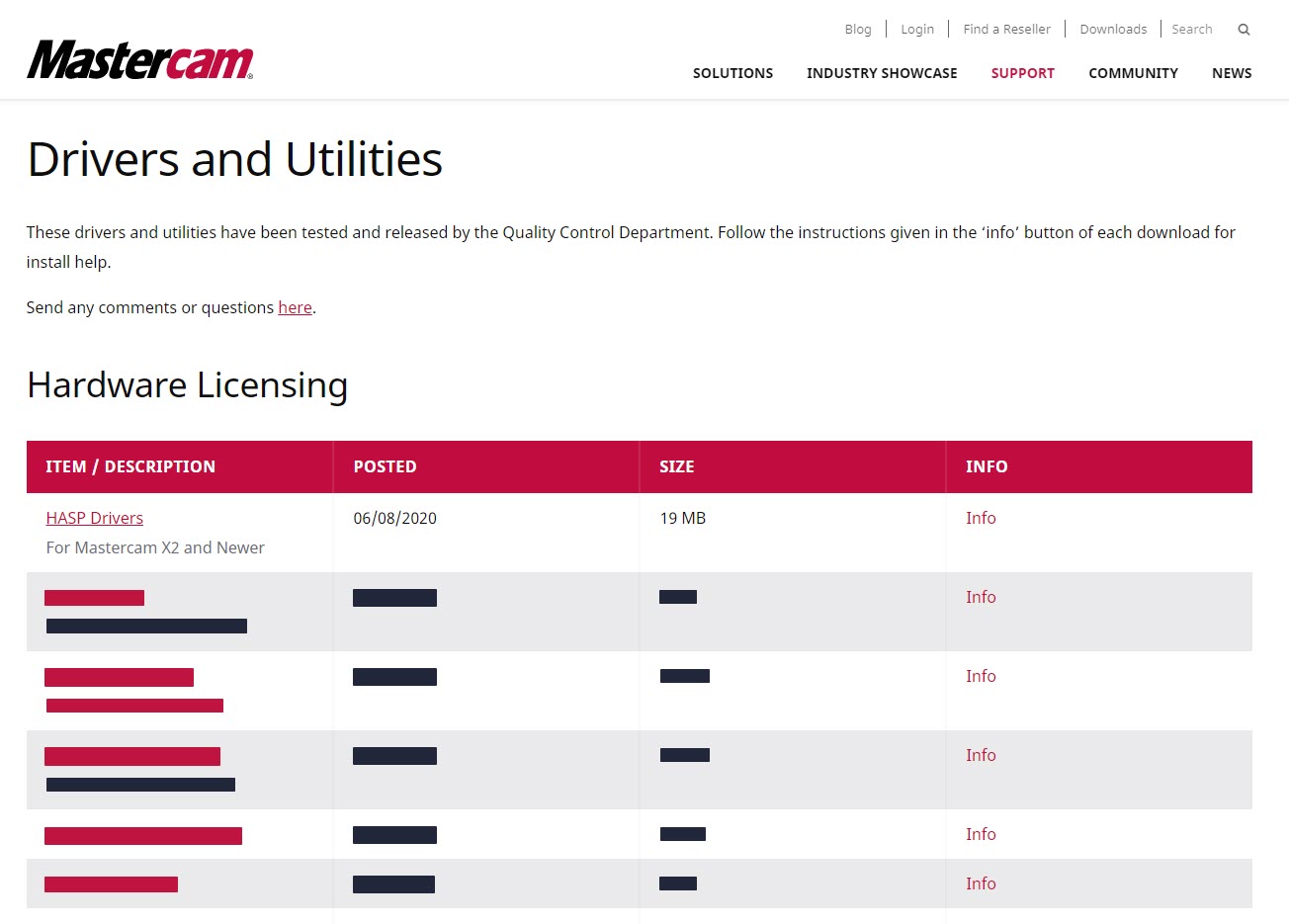The height and width of the screenshot is (924, 1289).
Task: Click the Drivers and Utilities heading
Action: 235,159
